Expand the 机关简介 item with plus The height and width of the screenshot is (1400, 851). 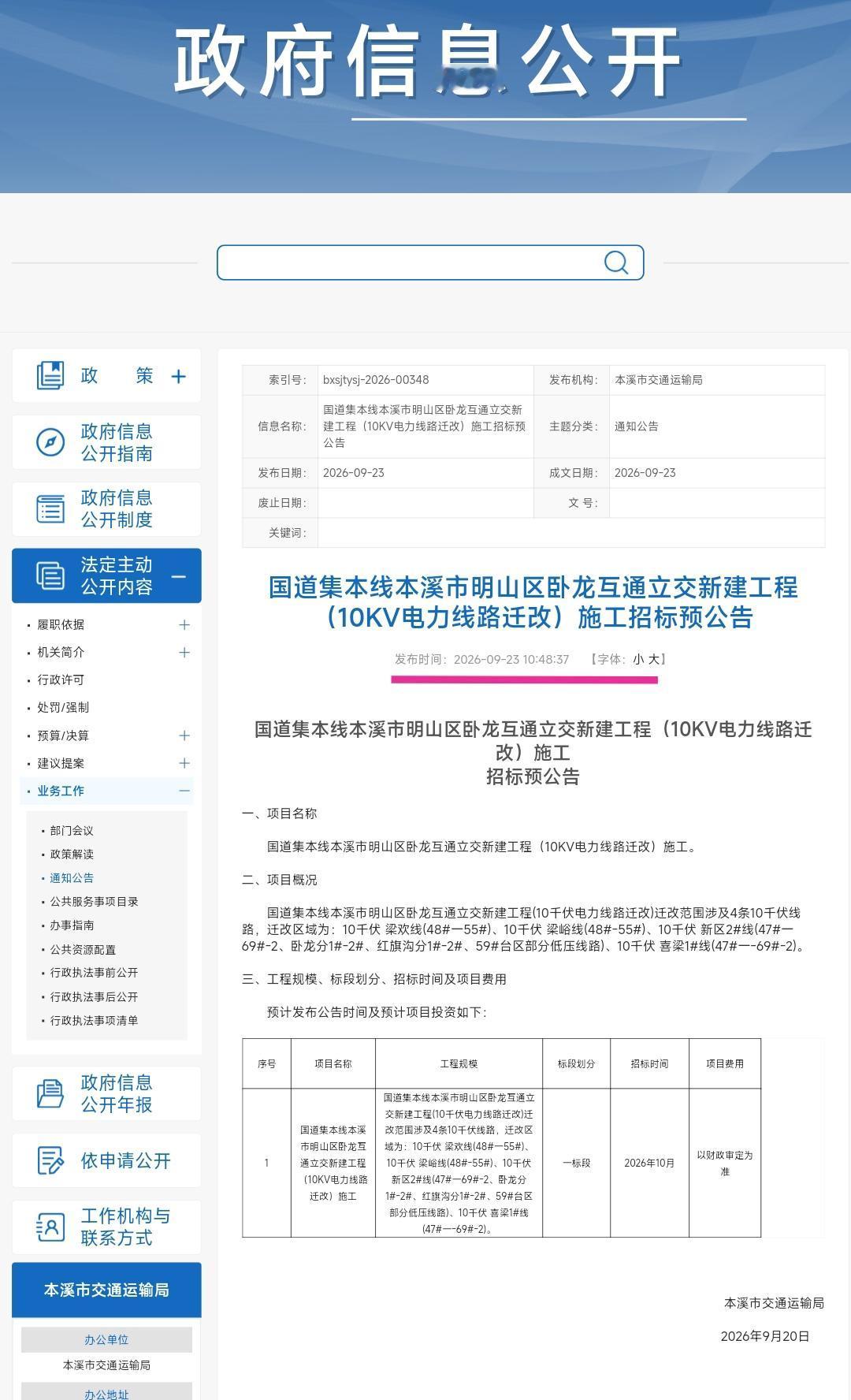pyautogui.click(x=184, y=652)
